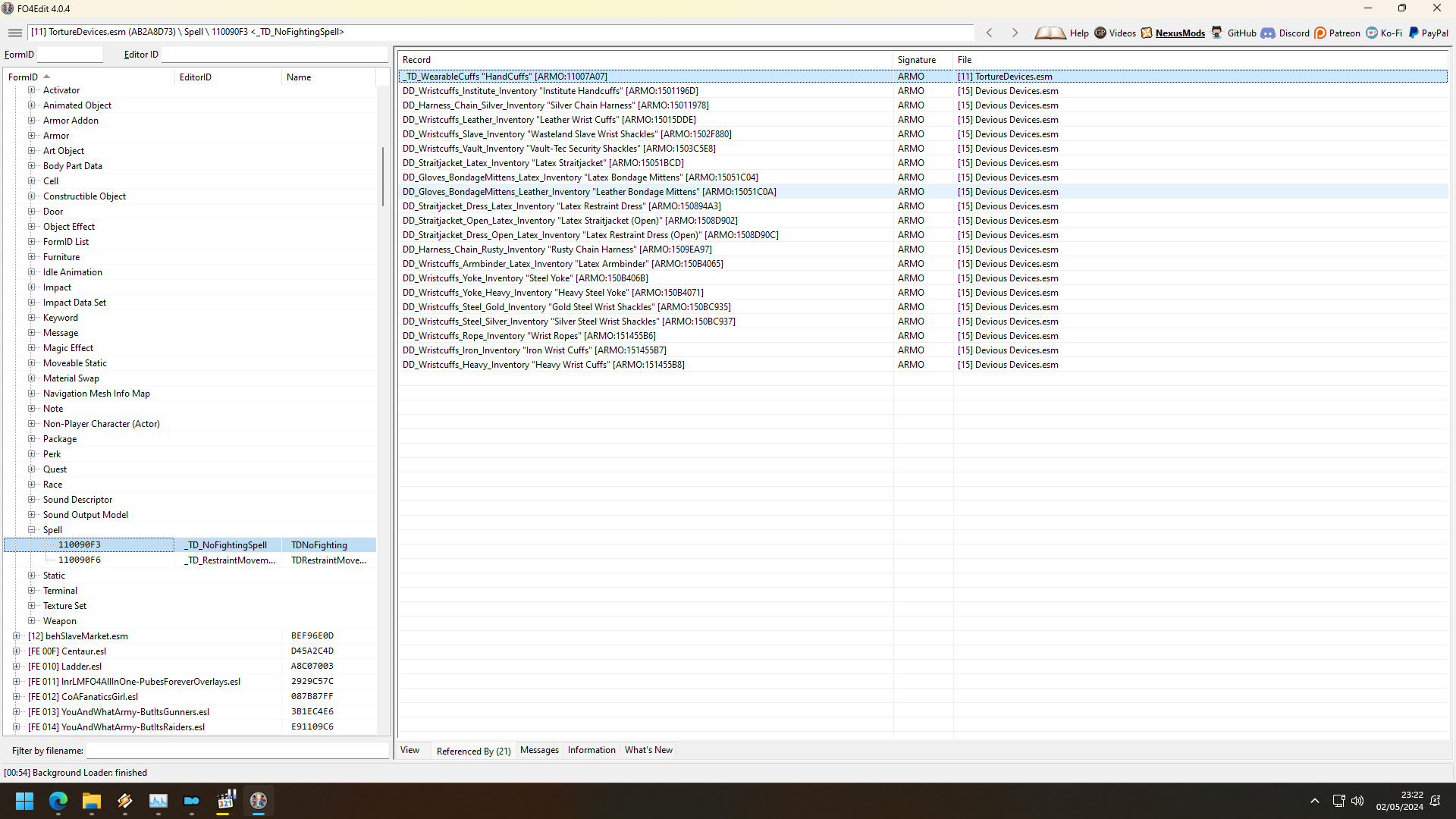Sort by the Name column header
Viewport: 1456px width, 819px height.
[x=329, y=77]
